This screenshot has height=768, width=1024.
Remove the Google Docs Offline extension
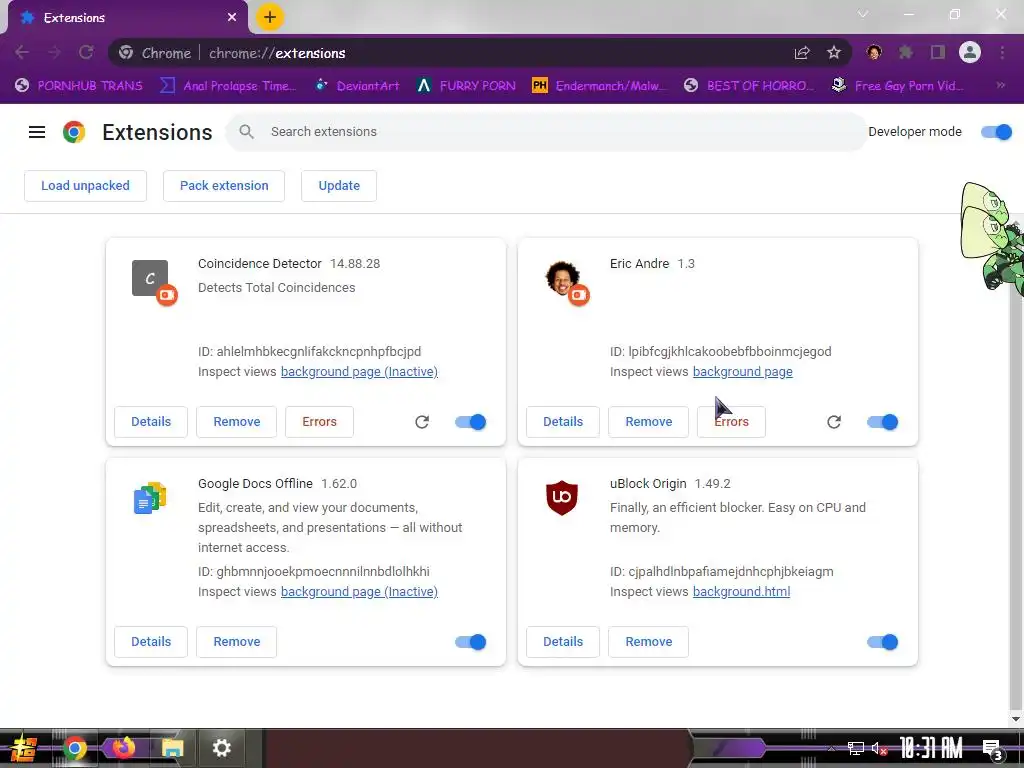(236, 642)
